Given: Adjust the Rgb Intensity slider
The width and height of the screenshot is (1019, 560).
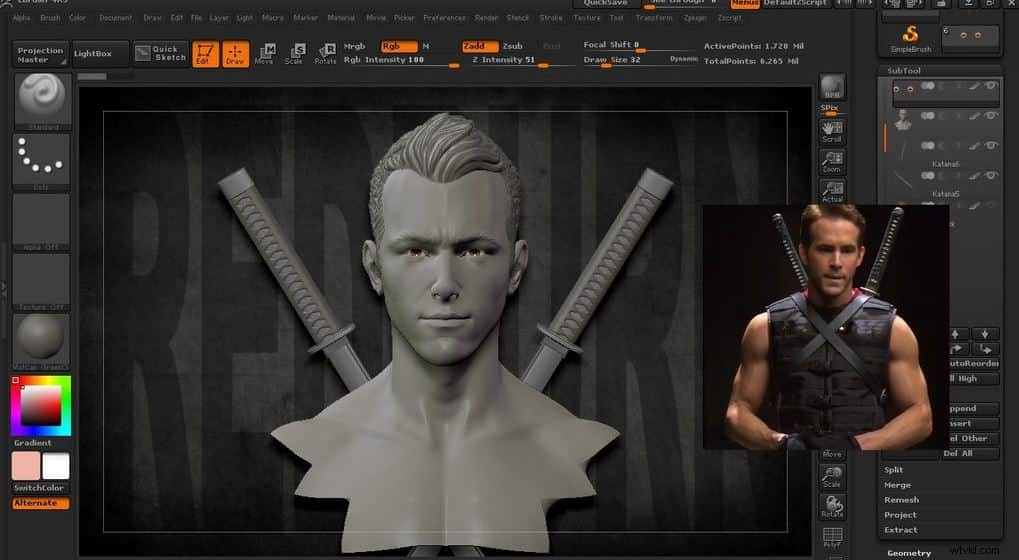Looking at the screenshot, I should pos(402,60).
